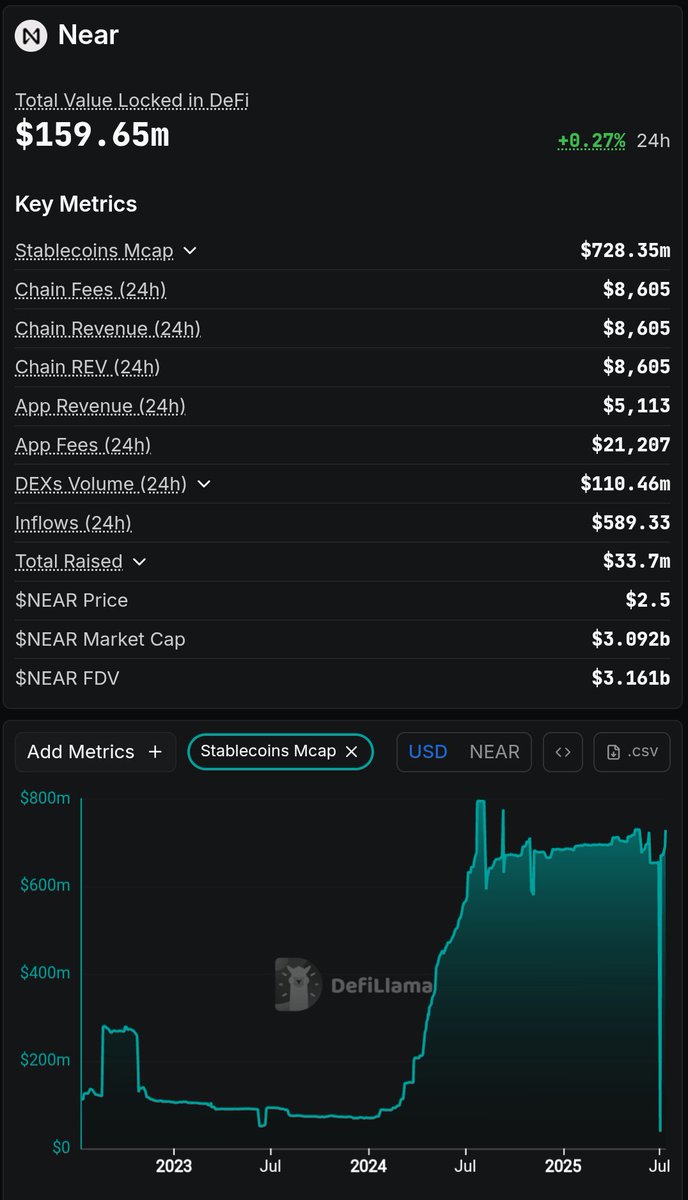Viewport: 688px width, 1200px height.
Task: Click the $NEAR FDV label
Action: coord(67,678)
